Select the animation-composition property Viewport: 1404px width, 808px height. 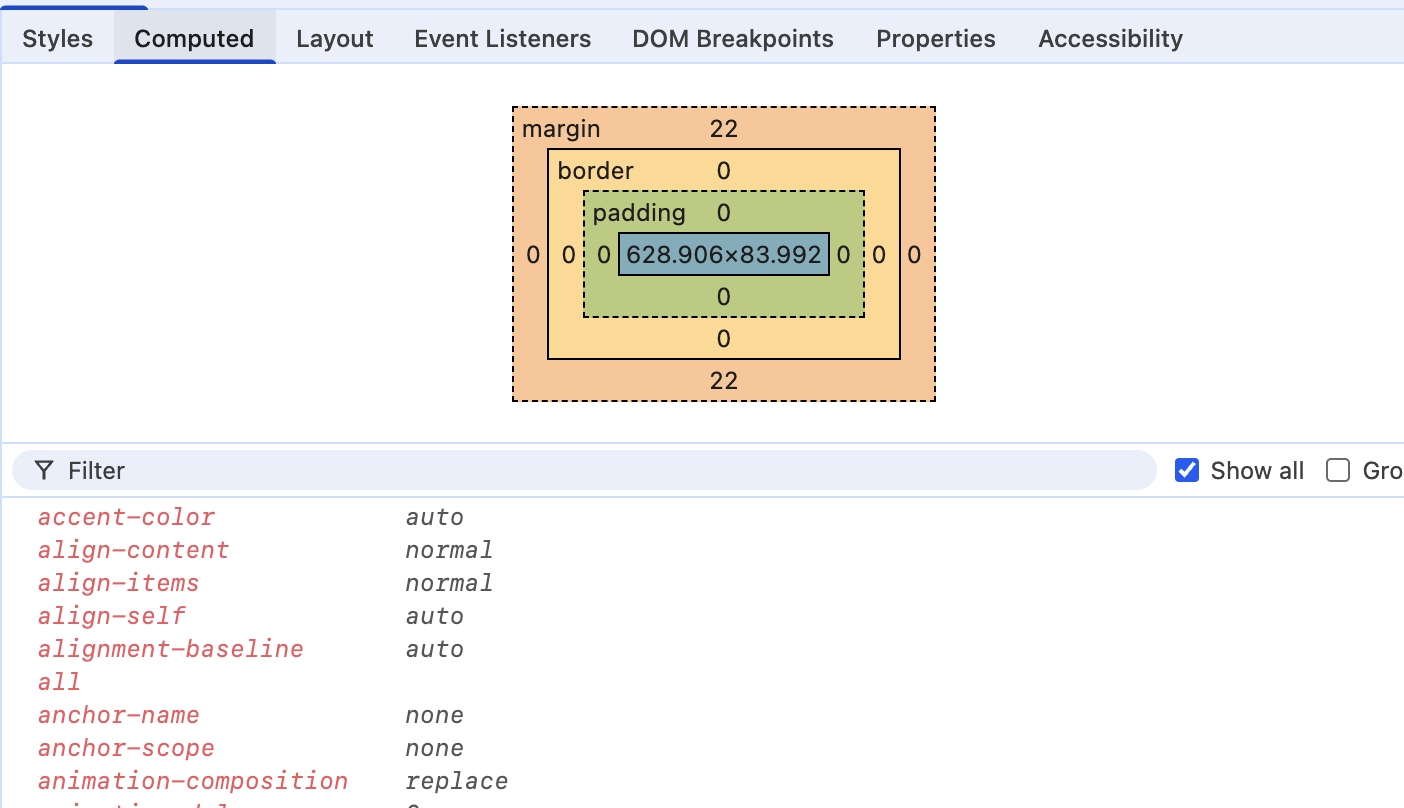point(192,781)
